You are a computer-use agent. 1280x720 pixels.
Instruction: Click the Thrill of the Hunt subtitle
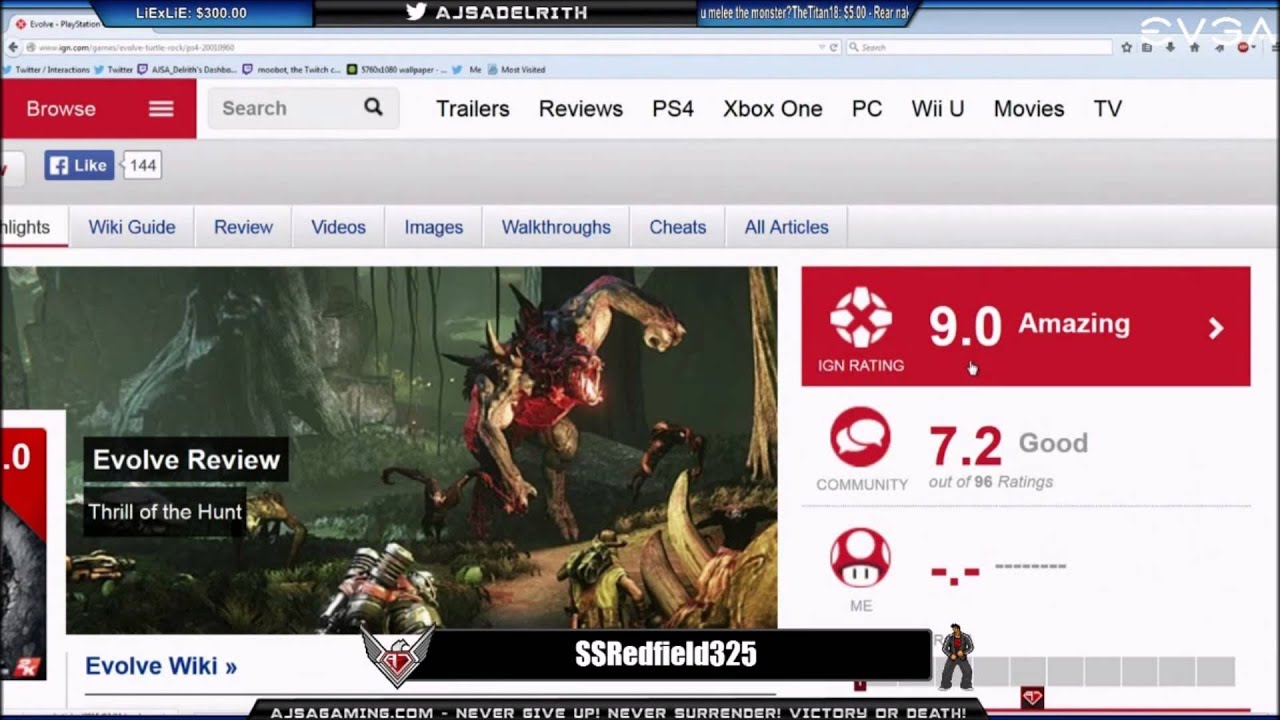165,512
